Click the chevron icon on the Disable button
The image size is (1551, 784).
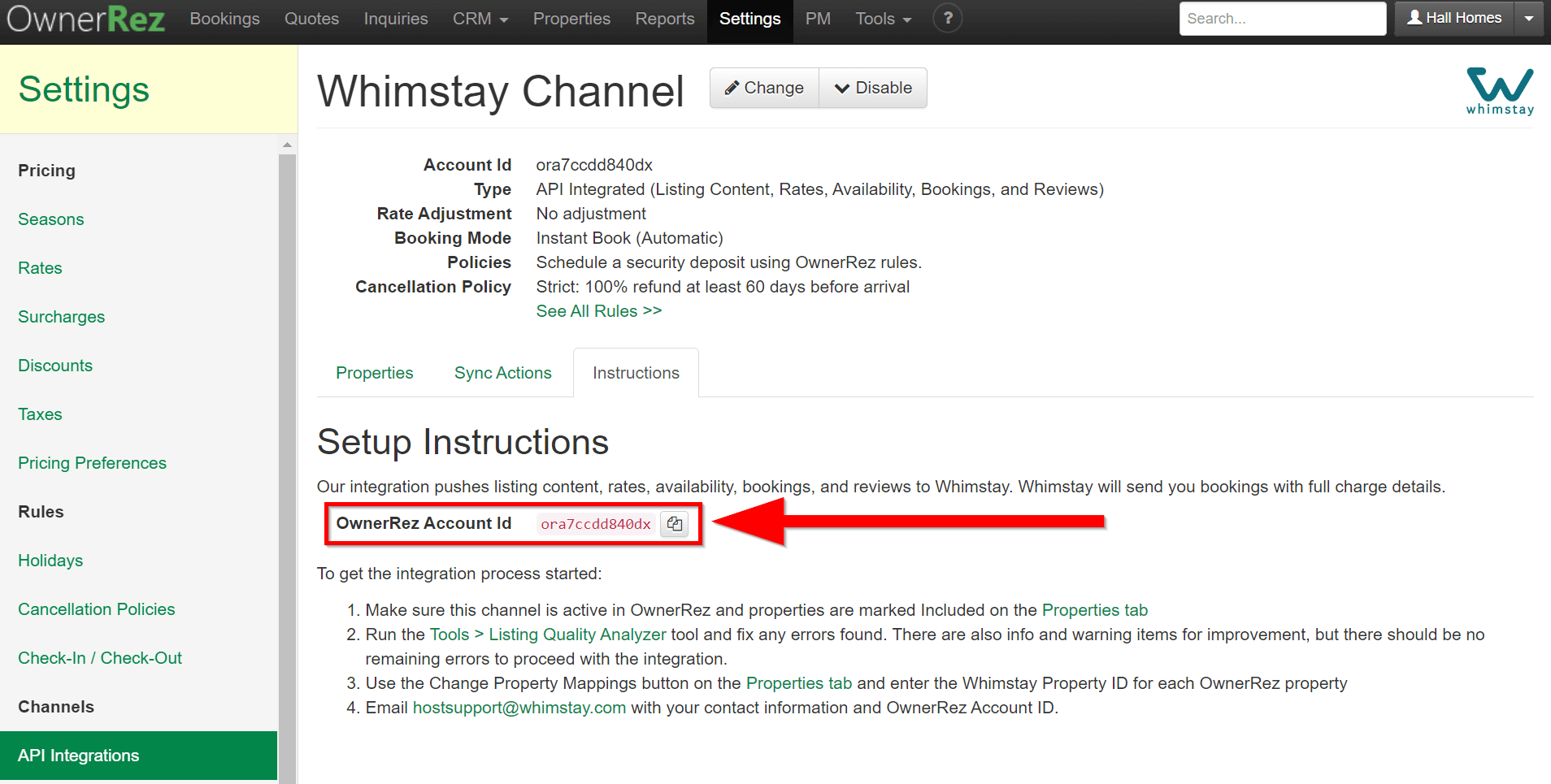pos(841,88)
